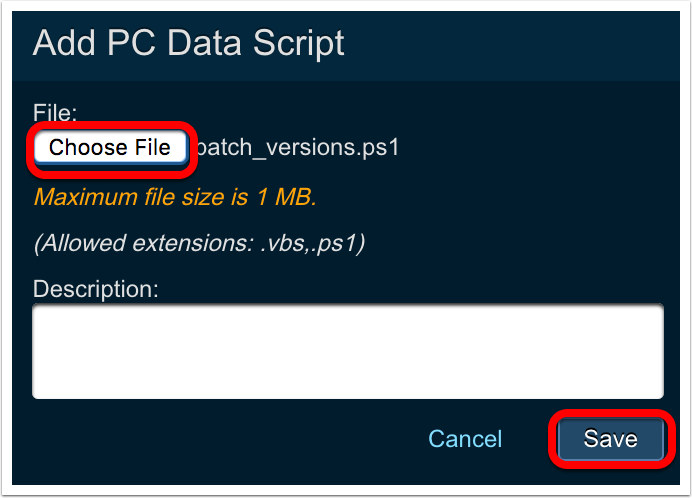Place cursor in the empty Description field

pyautogui.click(x=347, y=351)
